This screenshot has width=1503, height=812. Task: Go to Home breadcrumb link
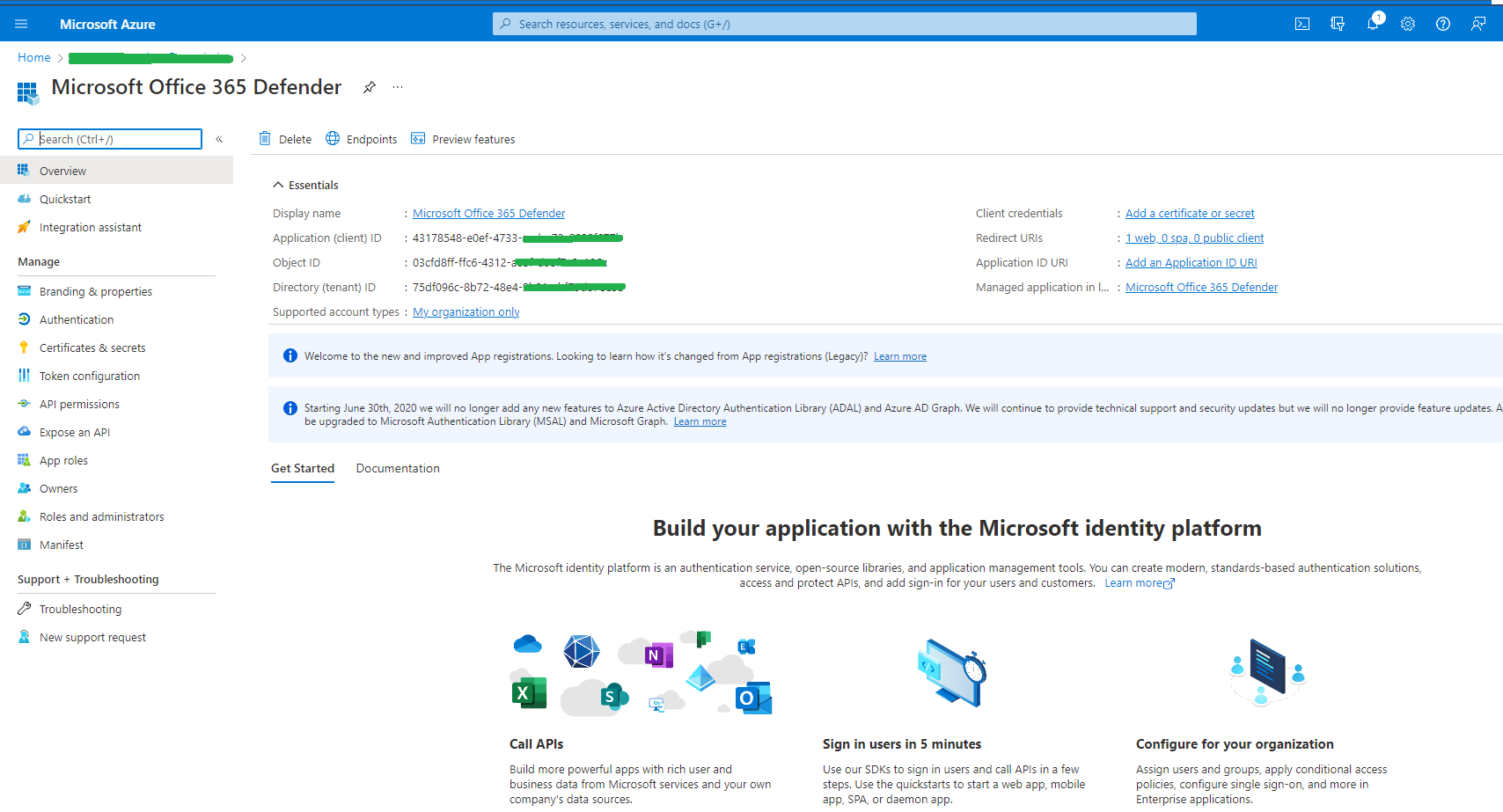(x=34, y=57)
